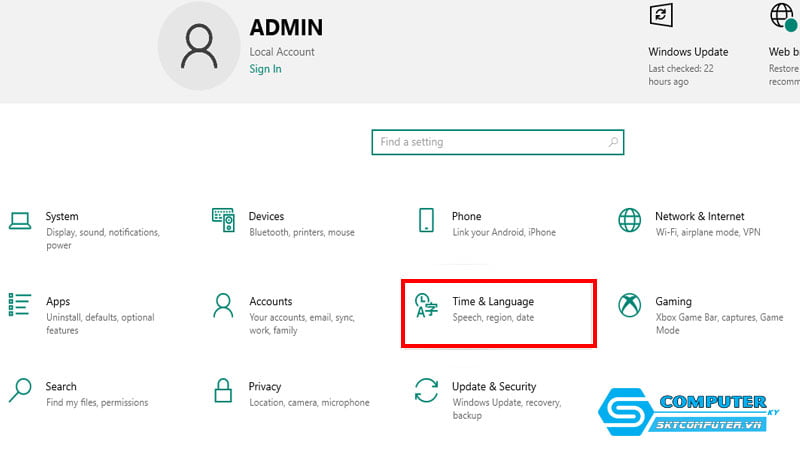Open the Time & Language text label
Image resolution: width=800 pixels, height=450 pixels.
tap(493, 301)
